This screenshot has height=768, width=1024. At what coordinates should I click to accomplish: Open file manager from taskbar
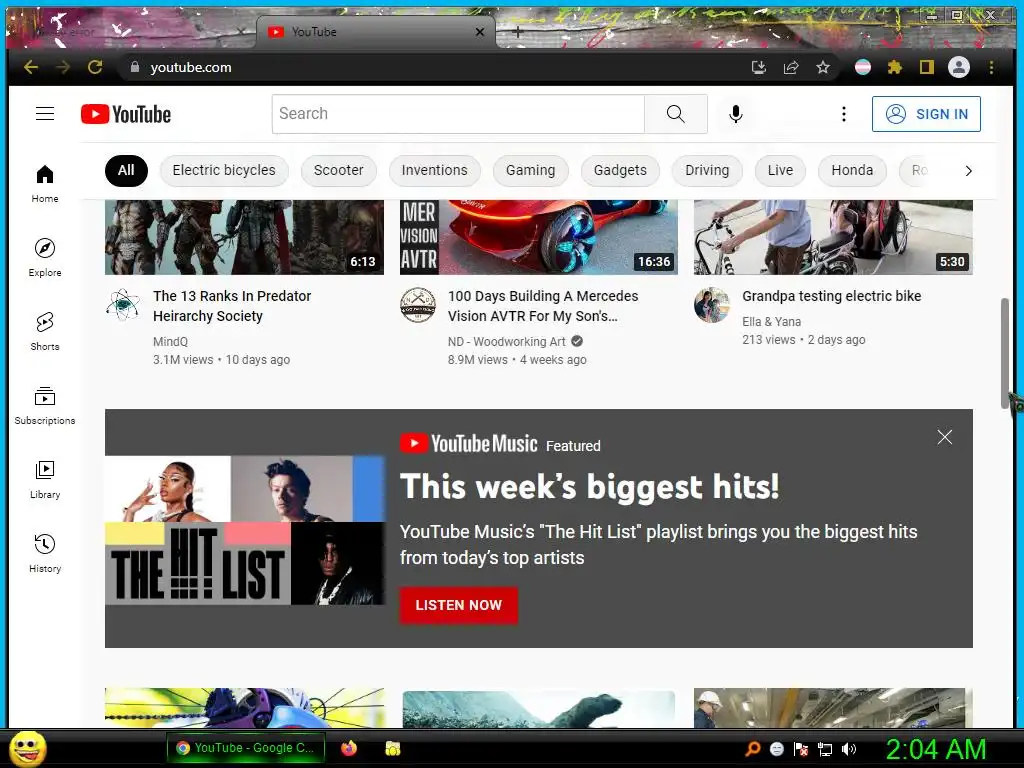pos(392,748)
